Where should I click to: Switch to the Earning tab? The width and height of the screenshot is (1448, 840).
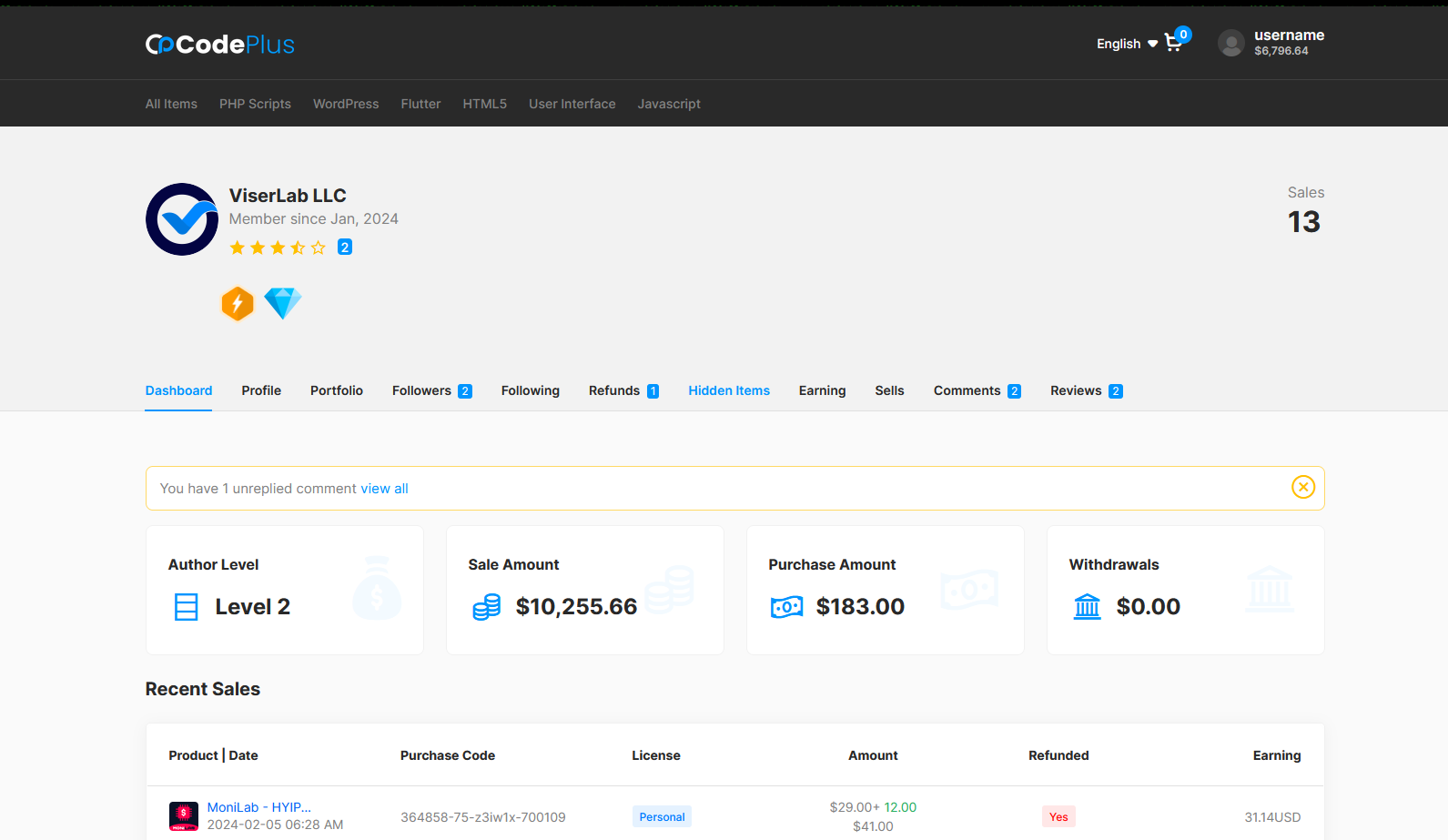click(x=823, y=390)
